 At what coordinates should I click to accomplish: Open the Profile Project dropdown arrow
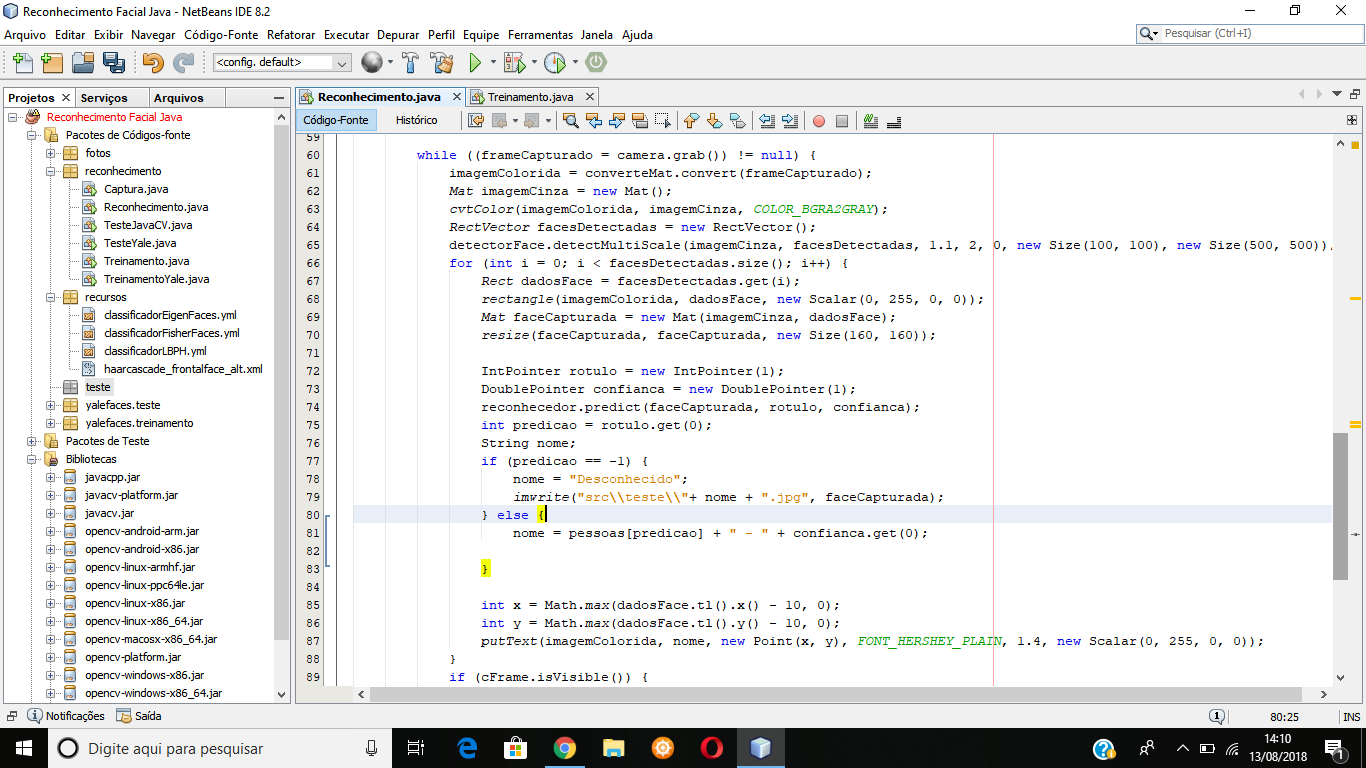point(574,62)
